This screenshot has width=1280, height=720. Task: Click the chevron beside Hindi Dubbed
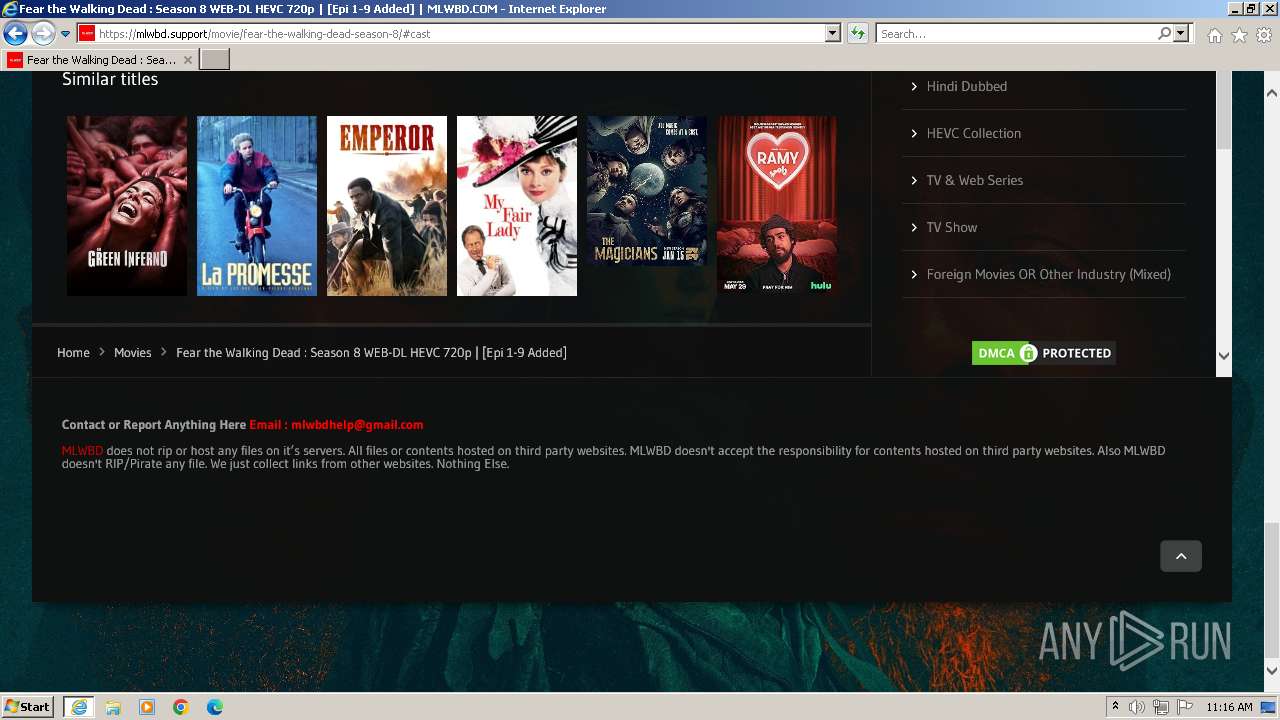(914, 86)
